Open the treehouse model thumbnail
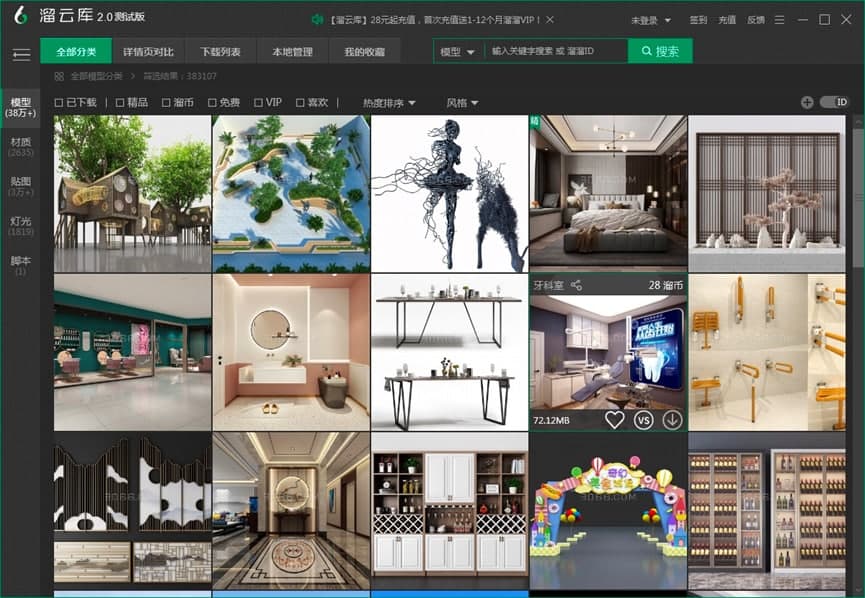This screenshot has height=598, width=865. pos(132,194)
